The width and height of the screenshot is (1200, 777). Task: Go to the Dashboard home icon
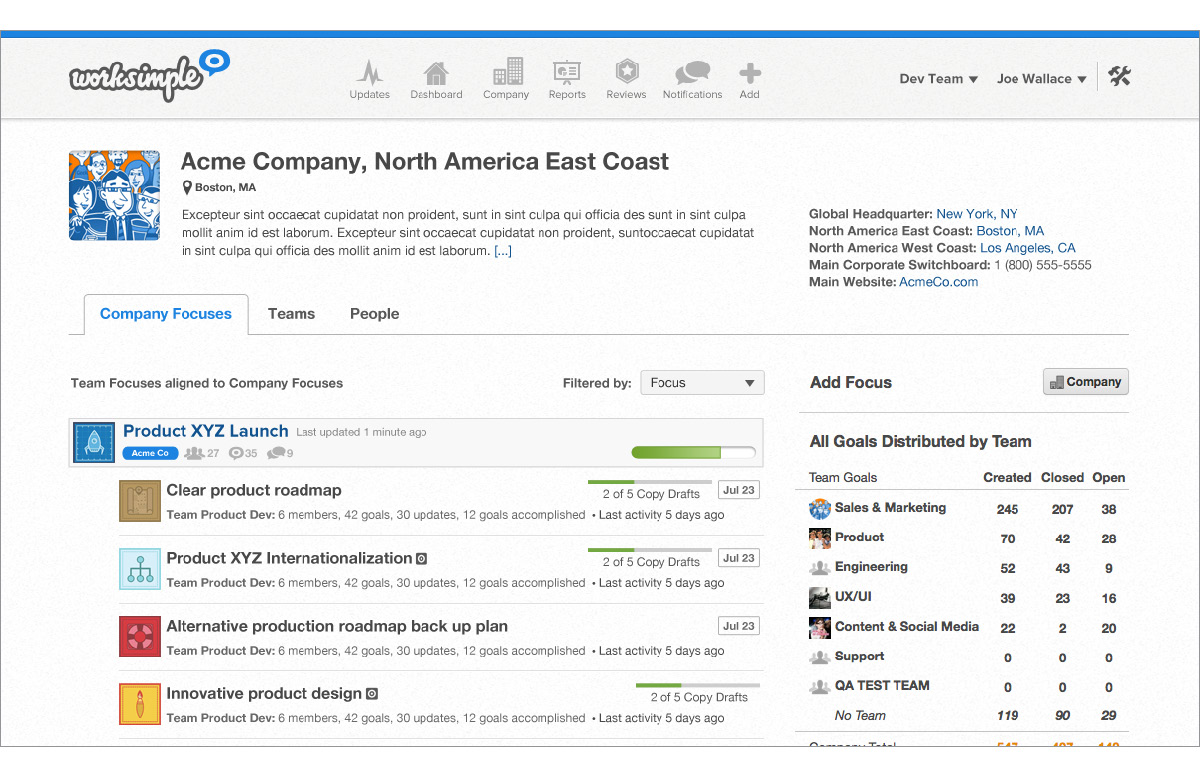436,73
